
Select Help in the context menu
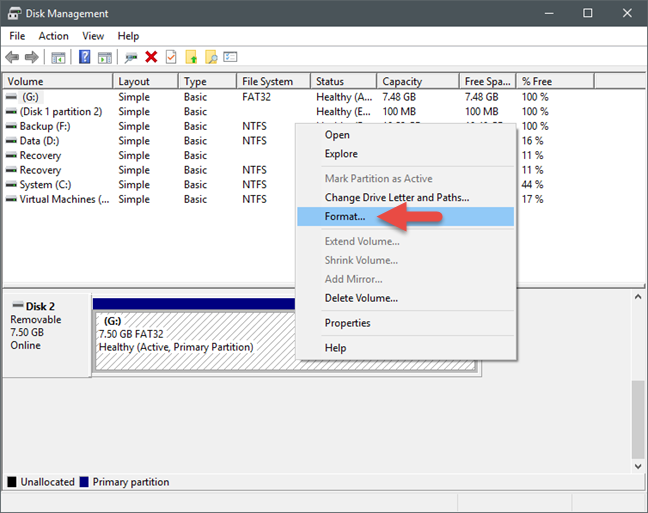405,348
